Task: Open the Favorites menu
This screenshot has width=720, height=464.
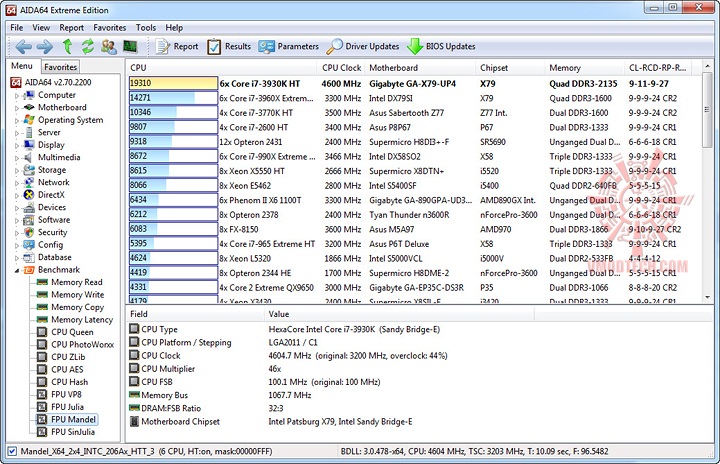Action: coord(110,28)
